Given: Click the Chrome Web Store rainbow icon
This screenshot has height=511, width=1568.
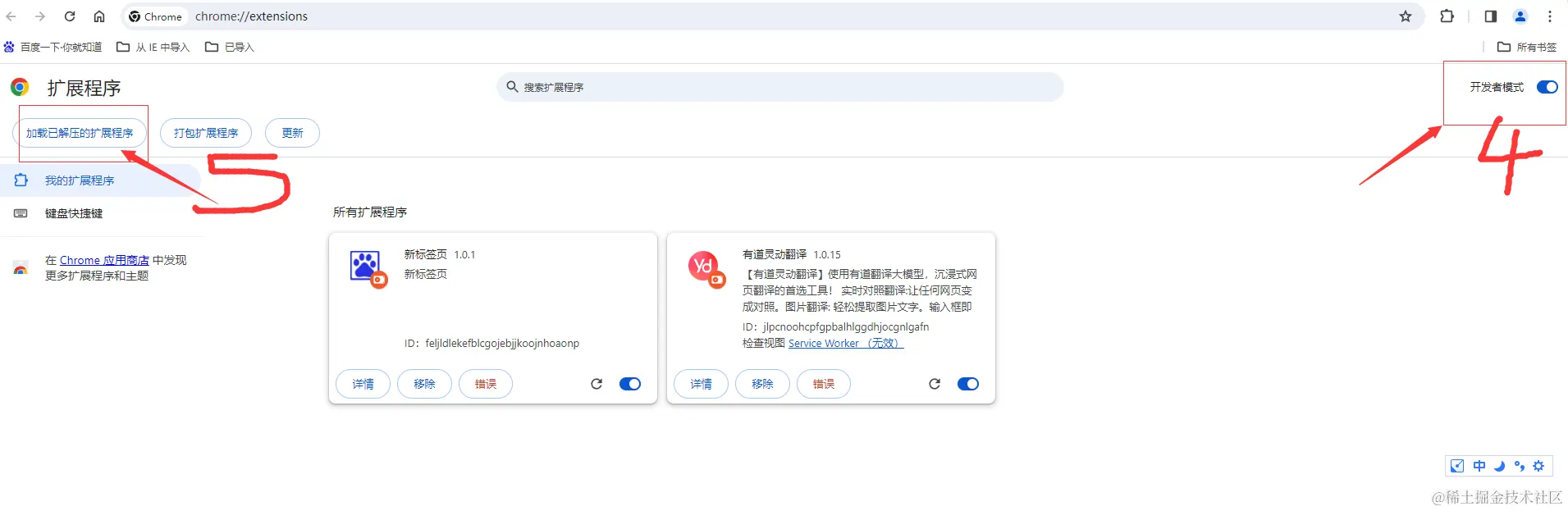Looking at the screenshot, I should tap(21, 268).
